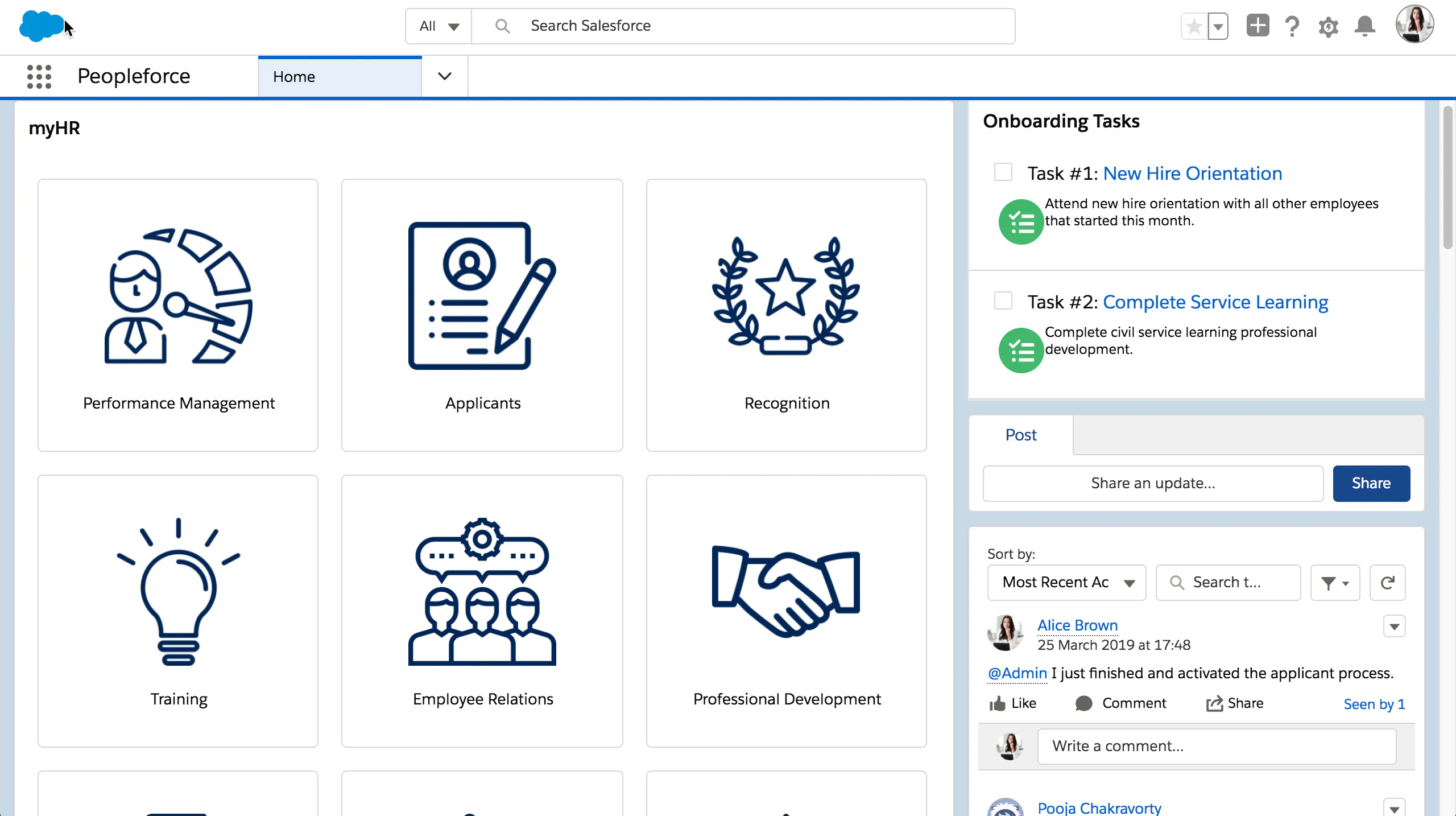Check the Task #1 New Hire Orientation checkbox
Screen dimensions: 1456x816
(x=1003, y=172)
